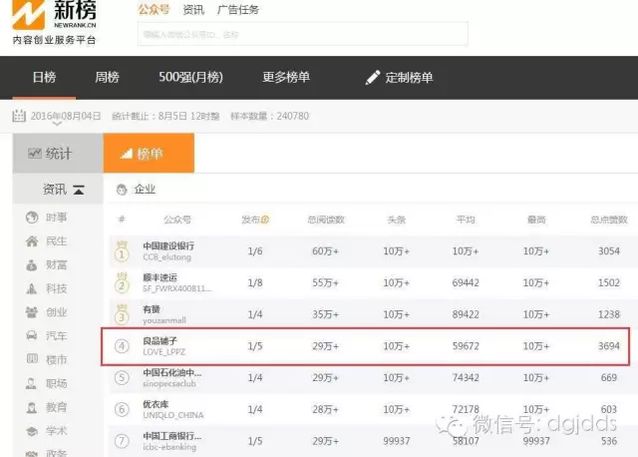Image resolution: width=638 pixels, height=457 pixels.
Task: Click the 74342 average value
Action: pos(465,378)
